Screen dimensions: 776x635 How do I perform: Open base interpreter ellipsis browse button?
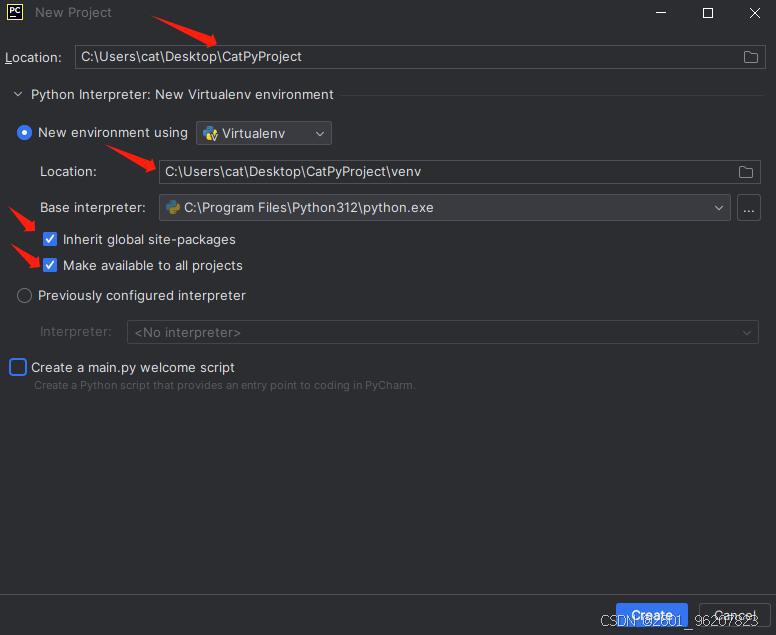[x=748, y=208]
